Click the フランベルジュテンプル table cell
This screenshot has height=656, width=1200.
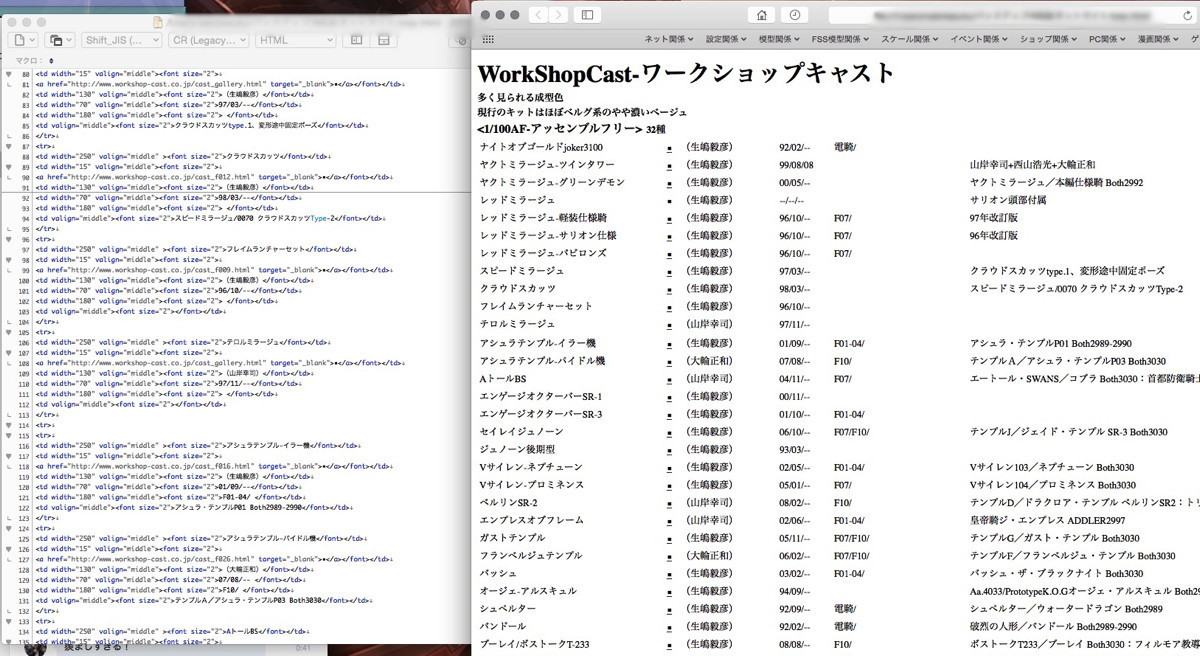pyautogui.click(x=531, y=557)
